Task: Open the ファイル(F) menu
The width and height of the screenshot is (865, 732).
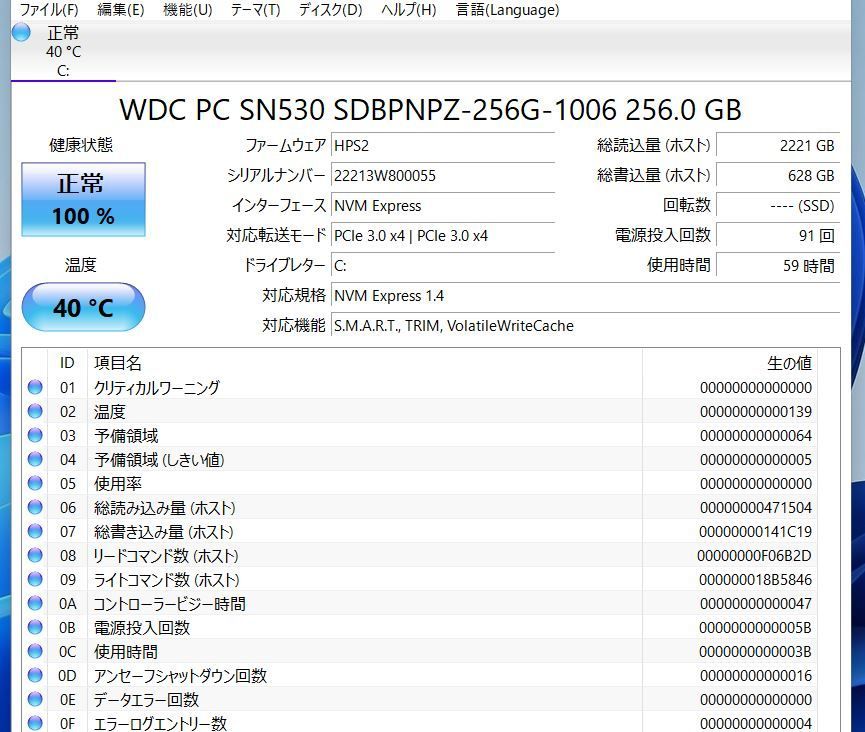Action: [49, 9]
